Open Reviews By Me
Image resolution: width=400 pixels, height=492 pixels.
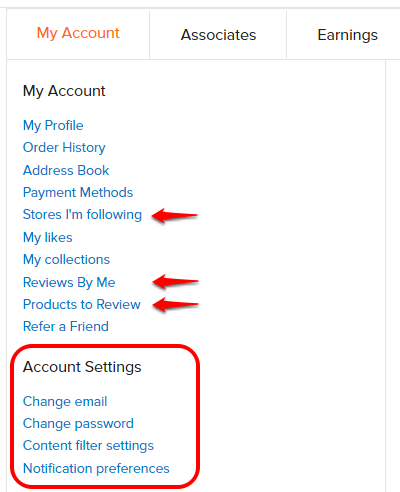[69, 282]
